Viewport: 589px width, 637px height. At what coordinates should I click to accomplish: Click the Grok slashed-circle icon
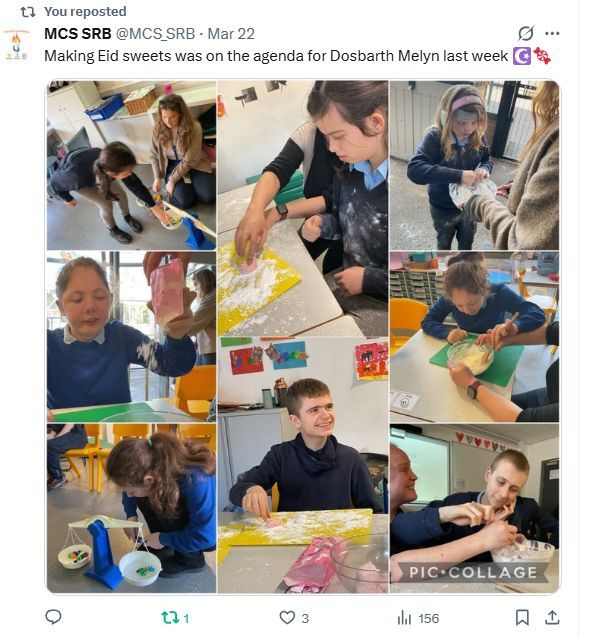tap(526, 33)
